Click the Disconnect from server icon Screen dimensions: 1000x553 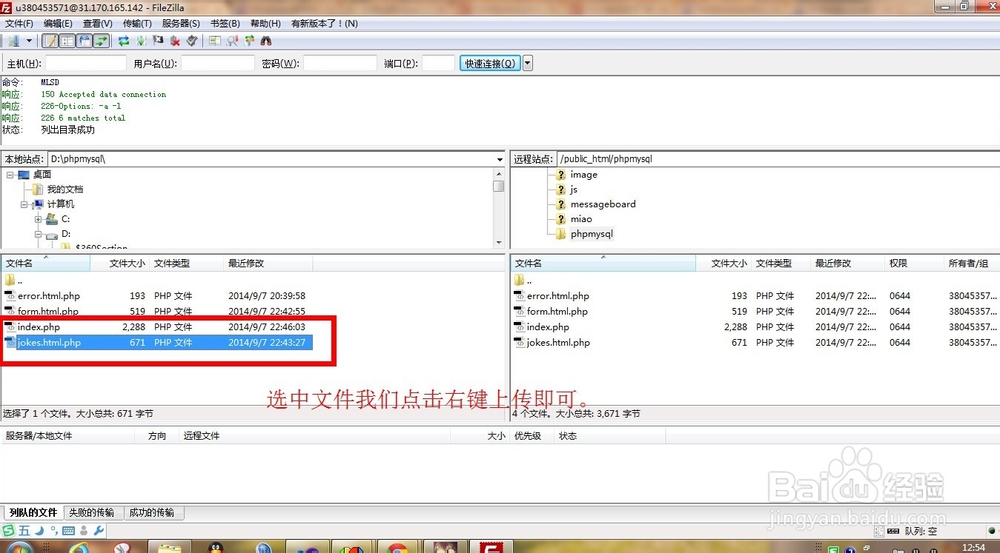pyautogui.click(x=175, y=41)
